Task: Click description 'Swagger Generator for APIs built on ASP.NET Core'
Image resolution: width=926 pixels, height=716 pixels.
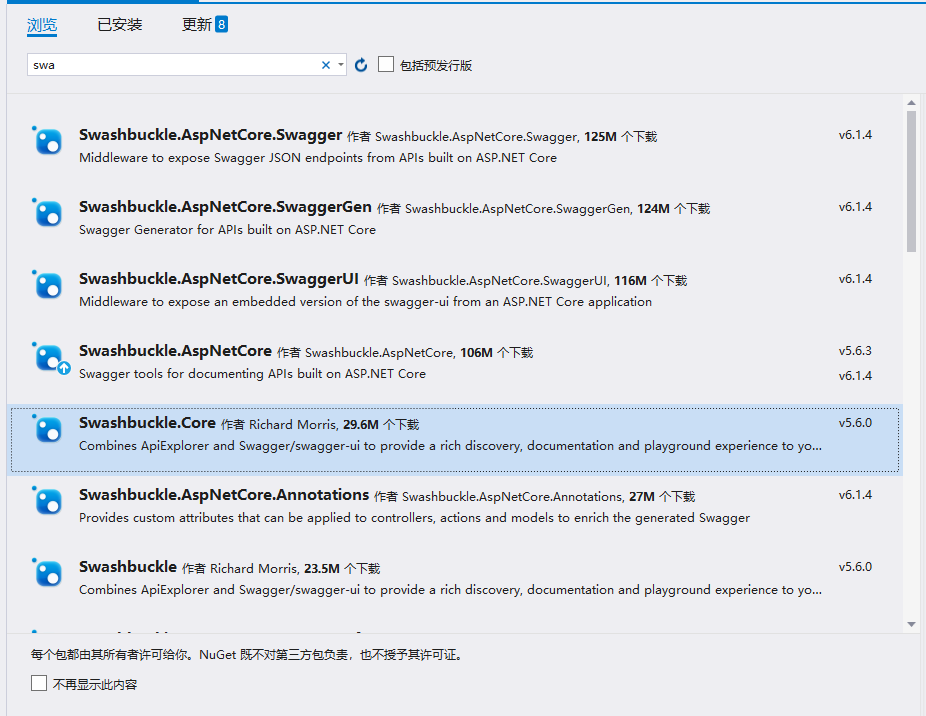Action: [x=227, y=230]
